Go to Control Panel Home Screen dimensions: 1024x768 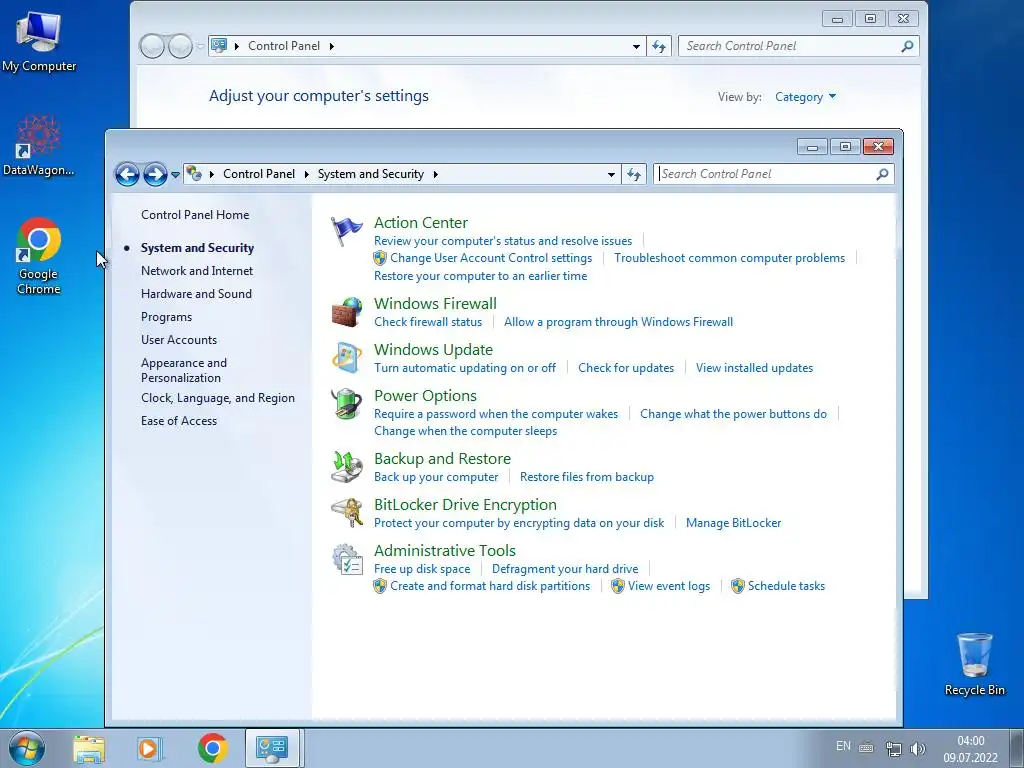pyautogui.click(x=195, y=215)
